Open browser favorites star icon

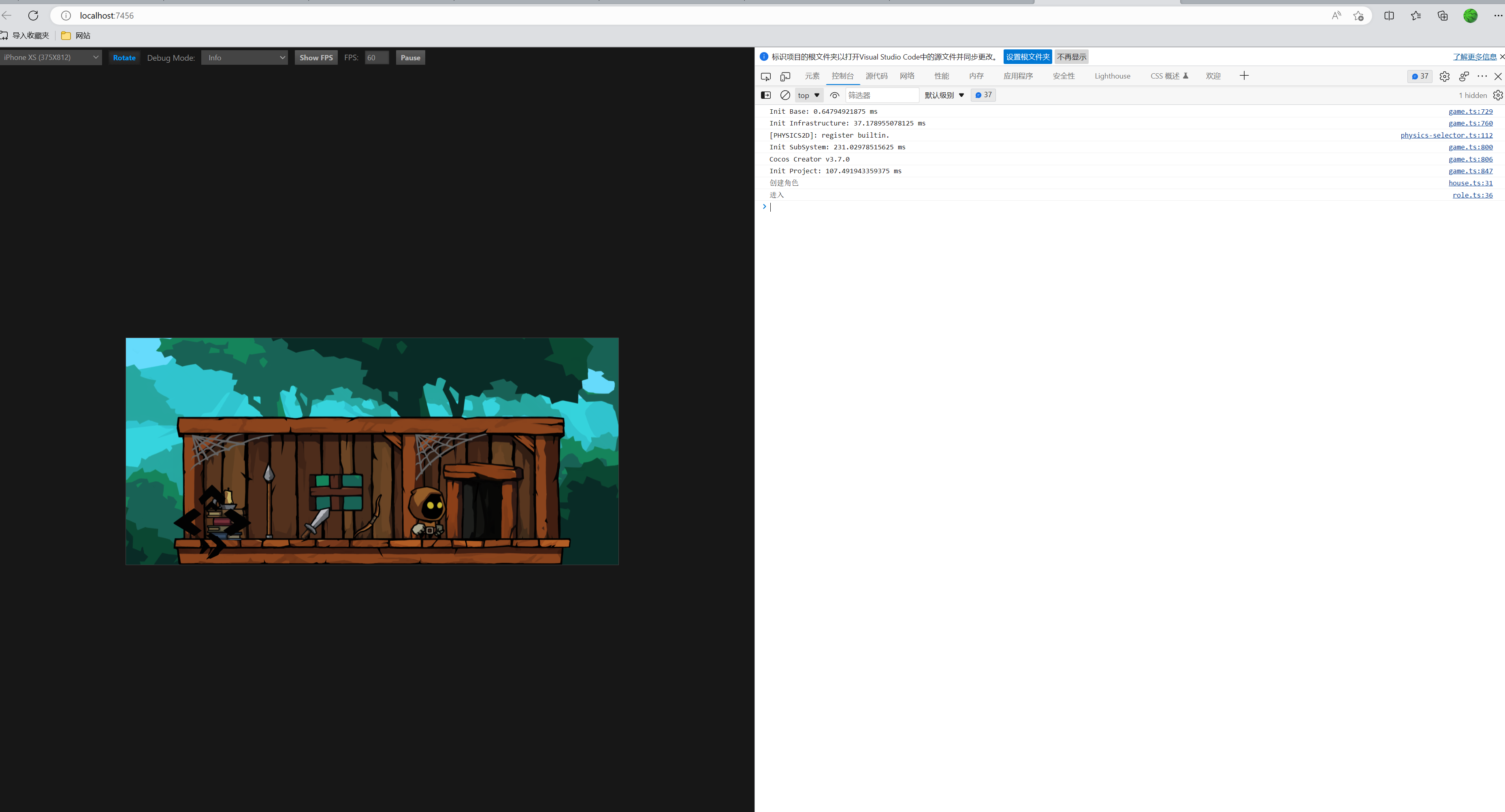(x=1415, y=16)
